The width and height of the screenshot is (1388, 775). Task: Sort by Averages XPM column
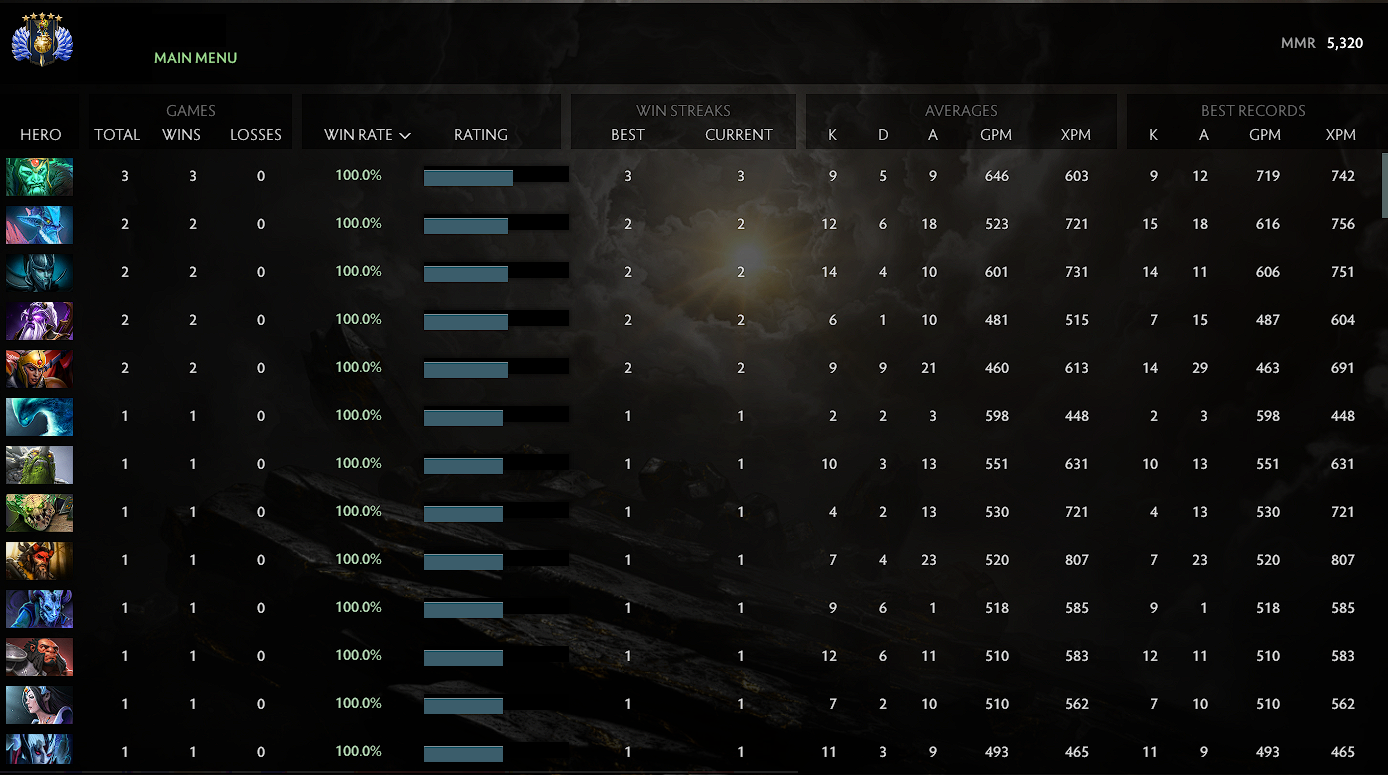(x=1076, y=135)
